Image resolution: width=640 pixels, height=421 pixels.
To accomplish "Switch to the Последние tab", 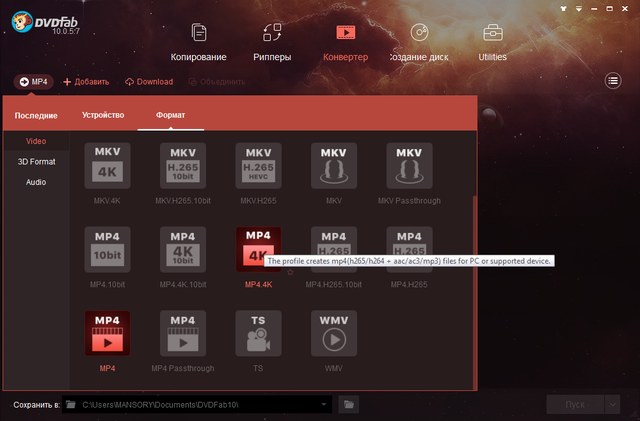I will point(36,116).
